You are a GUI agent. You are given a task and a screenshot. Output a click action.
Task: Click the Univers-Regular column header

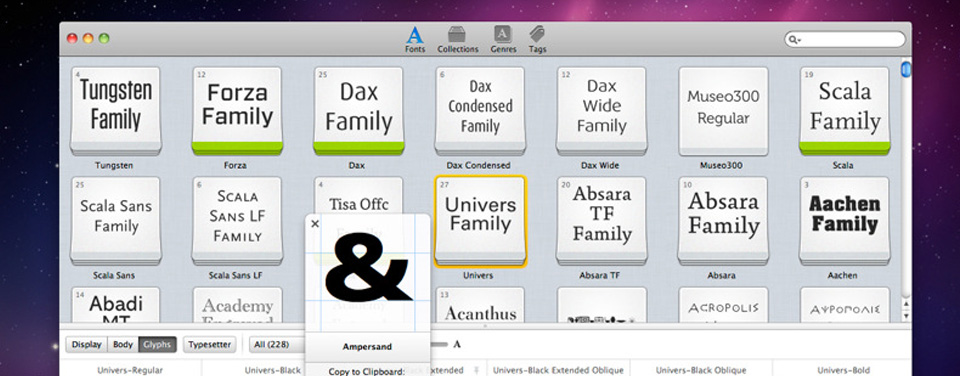pyautogui.click(x=130, y=370)
